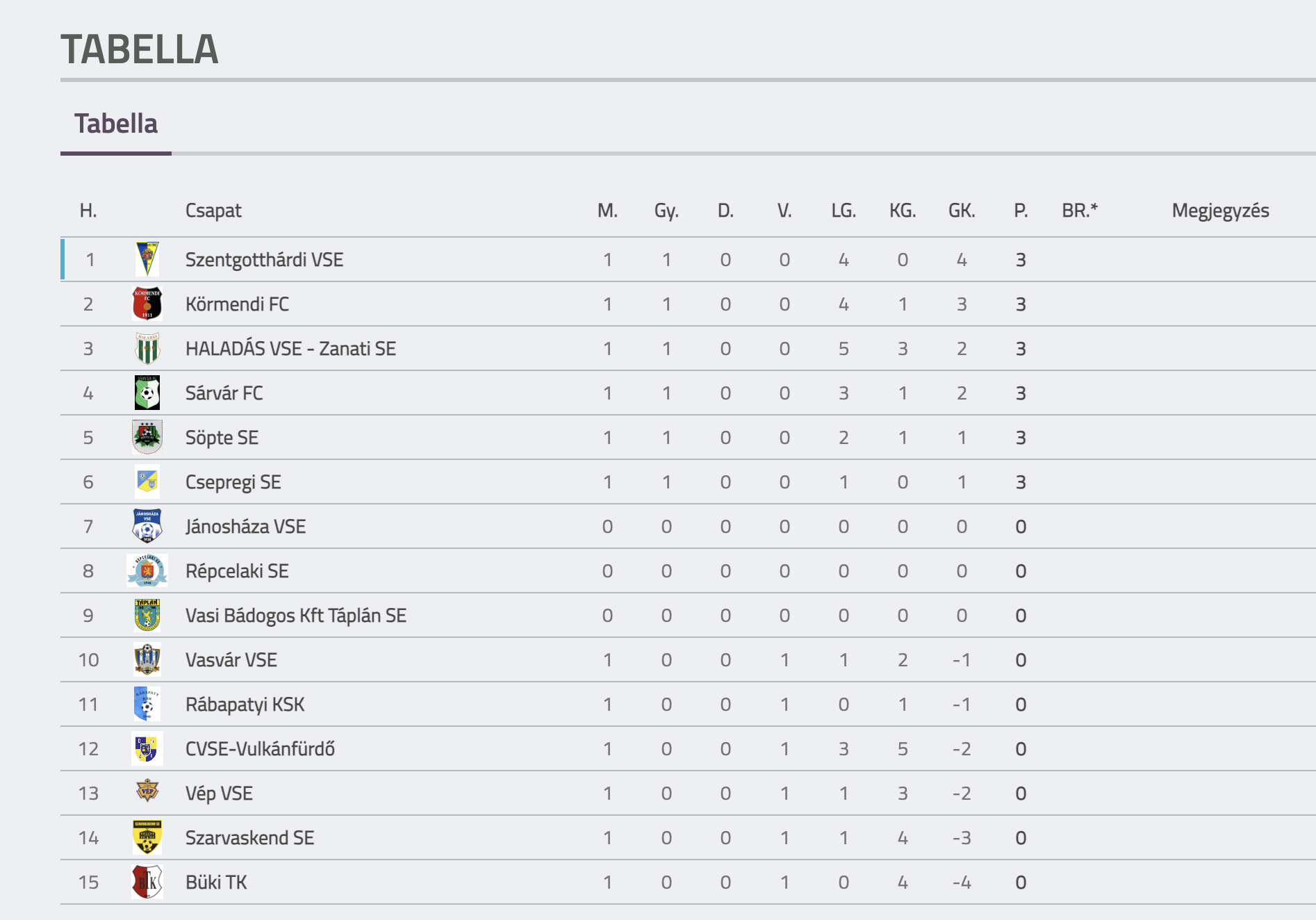This screenshot has width=1316, height=920.
Task: Click the Csepregi SE yellow-blue logo
Action: 147,482
